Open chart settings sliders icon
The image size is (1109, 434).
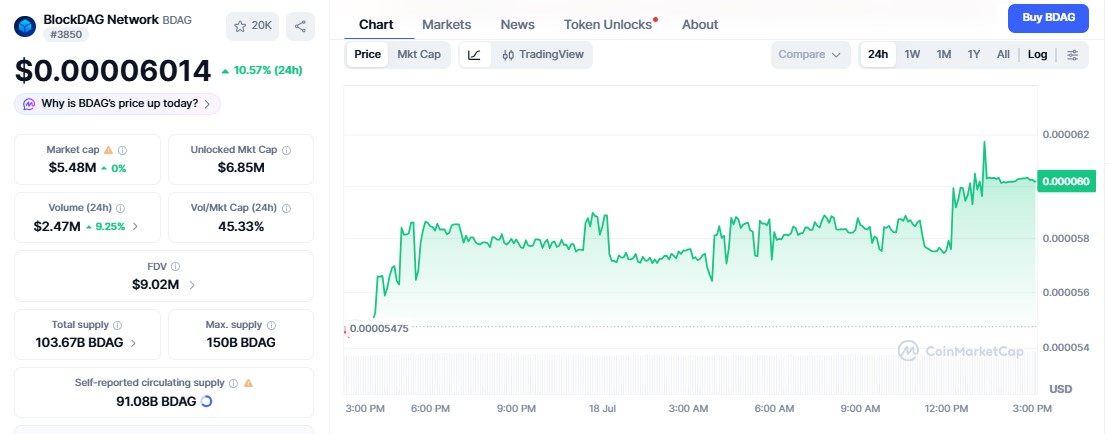click(1073, 54)
